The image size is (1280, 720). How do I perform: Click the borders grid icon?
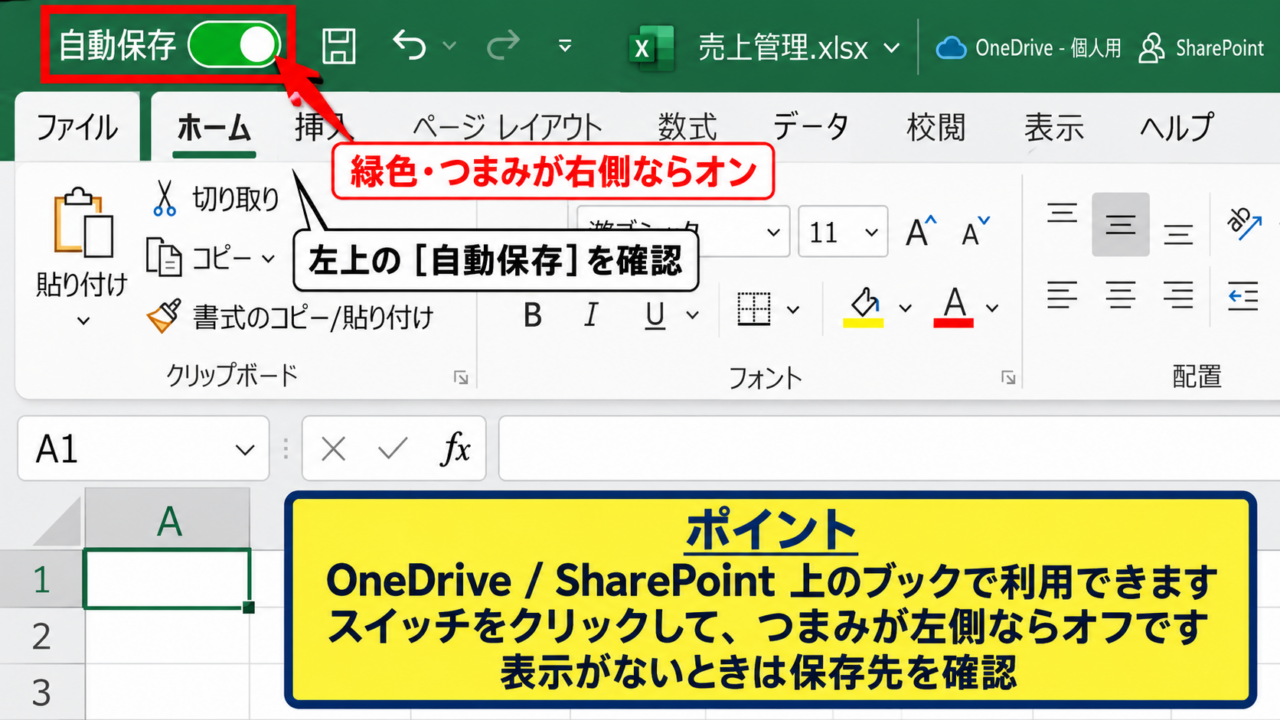pyautogui.click(x=755, y=309)
